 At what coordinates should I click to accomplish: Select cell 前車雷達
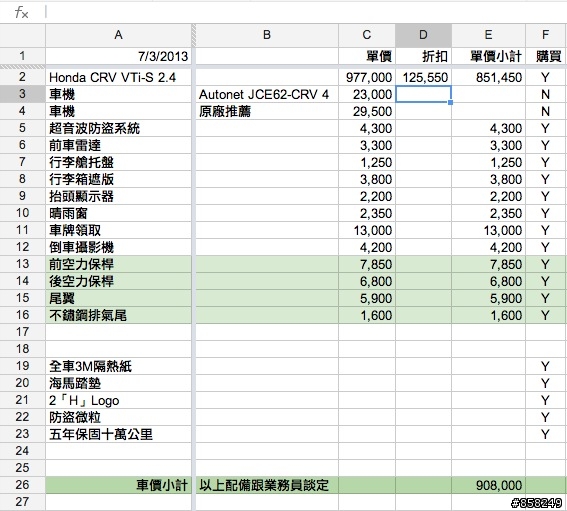(118, 145)
